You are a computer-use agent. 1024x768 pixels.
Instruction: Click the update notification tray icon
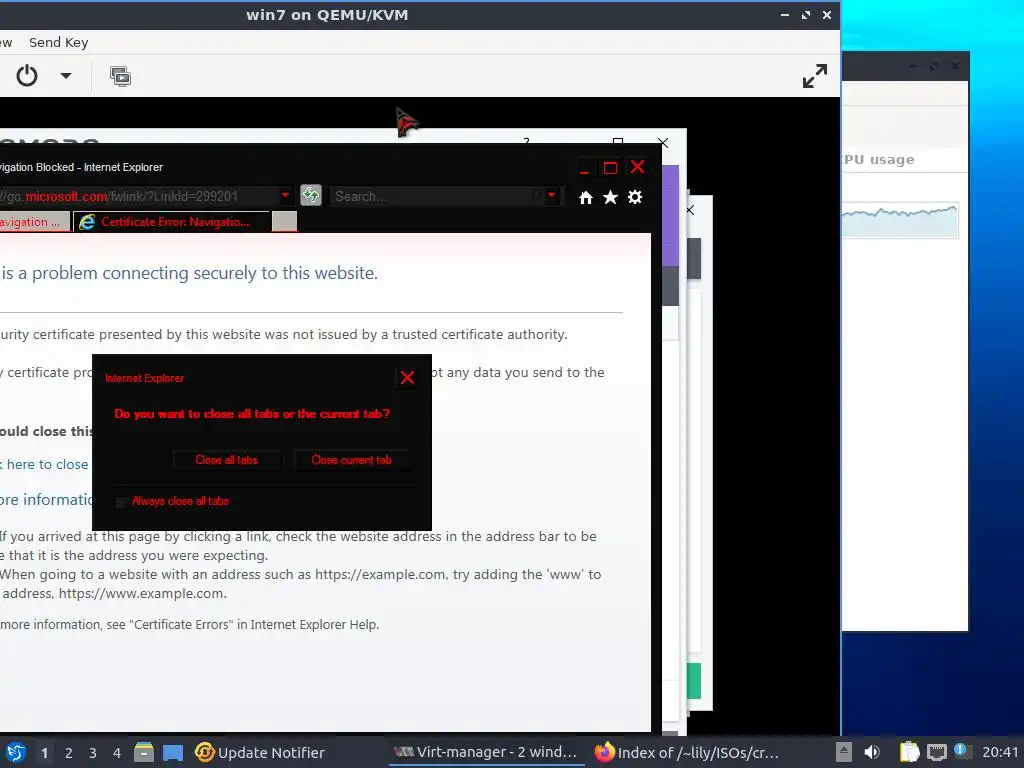(x=962, y=752)
